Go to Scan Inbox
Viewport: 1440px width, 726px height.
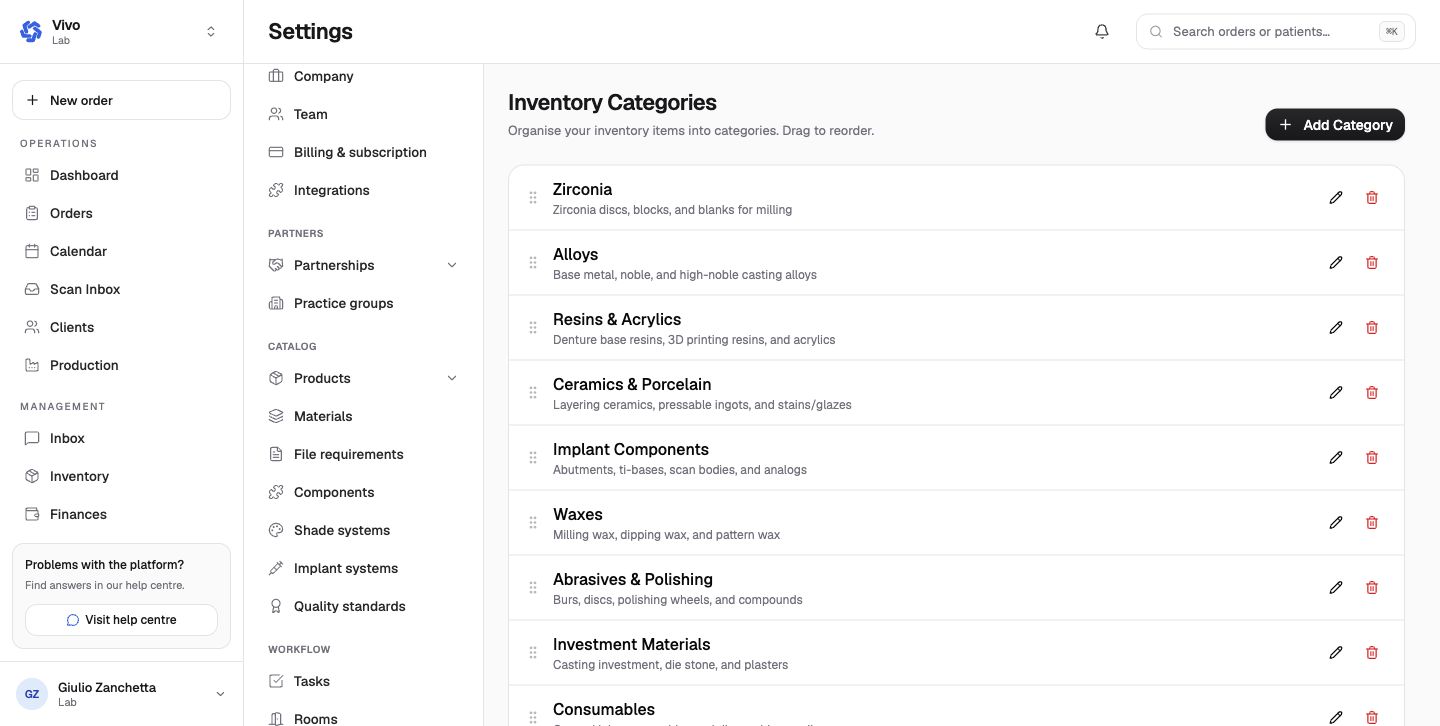(x=121, y=289)
